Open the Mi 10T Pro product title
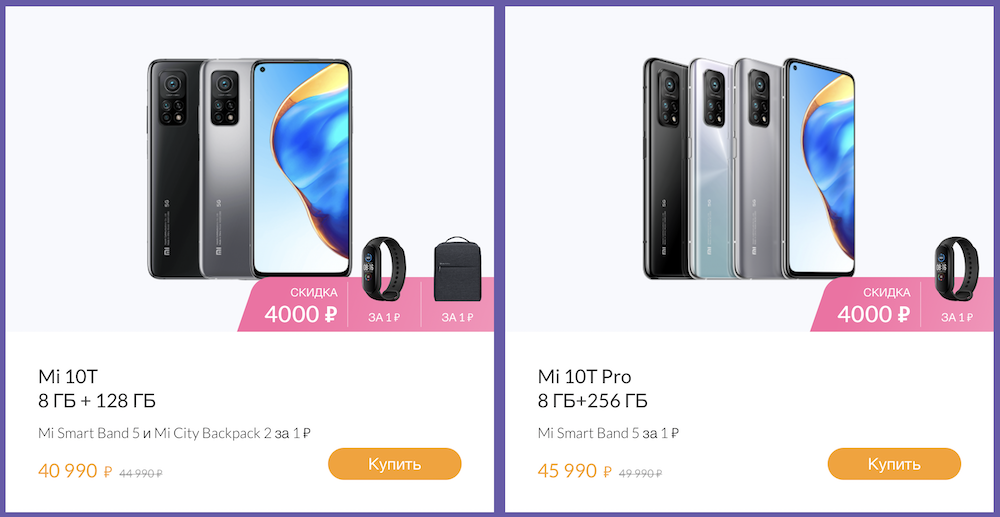 tap(584, 377)
